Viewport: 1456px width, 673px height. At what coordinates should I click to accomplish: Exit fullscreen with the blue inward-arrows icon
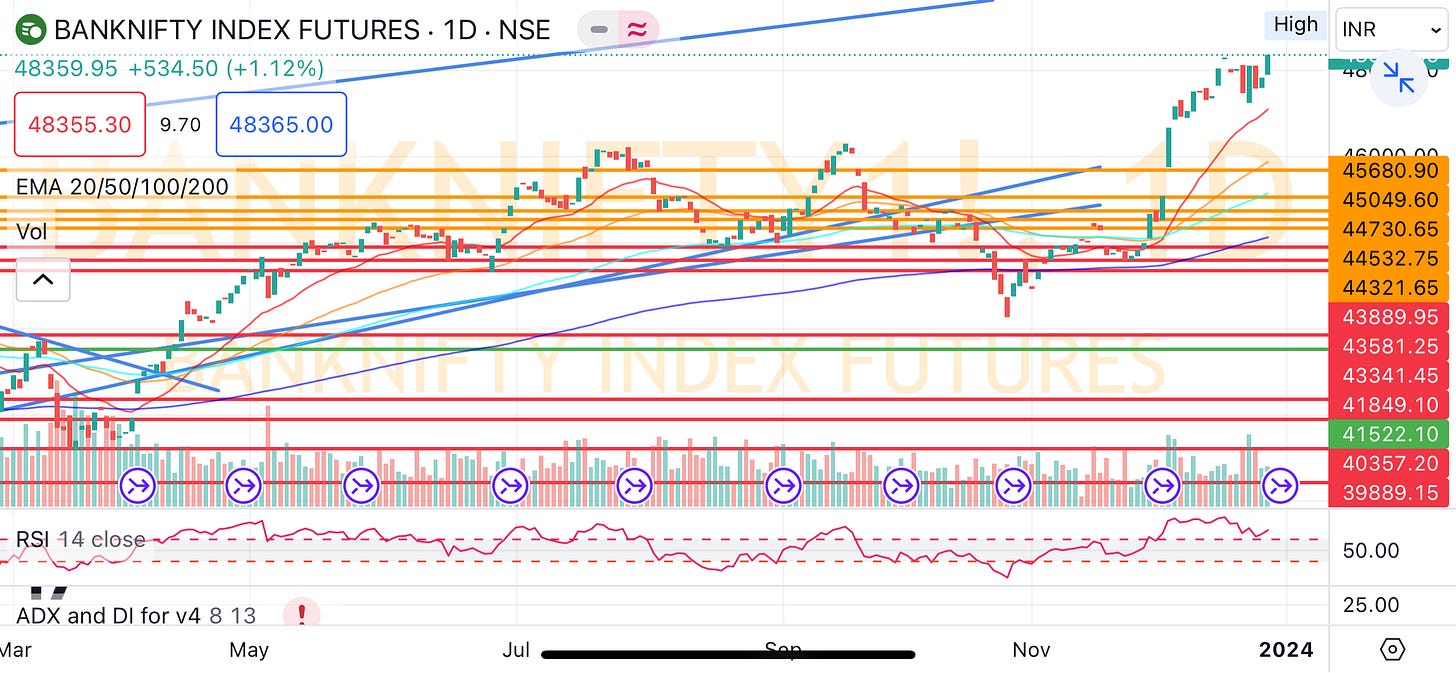point(1398,77)
